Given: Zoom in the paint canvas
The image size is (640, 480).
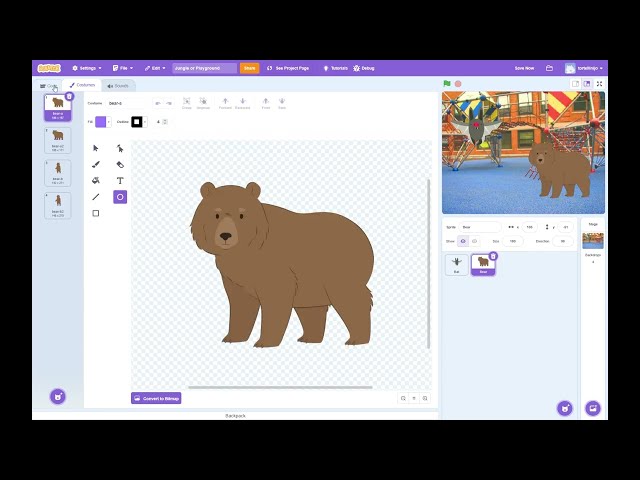Looking at the screenshot, I should 425,398.
